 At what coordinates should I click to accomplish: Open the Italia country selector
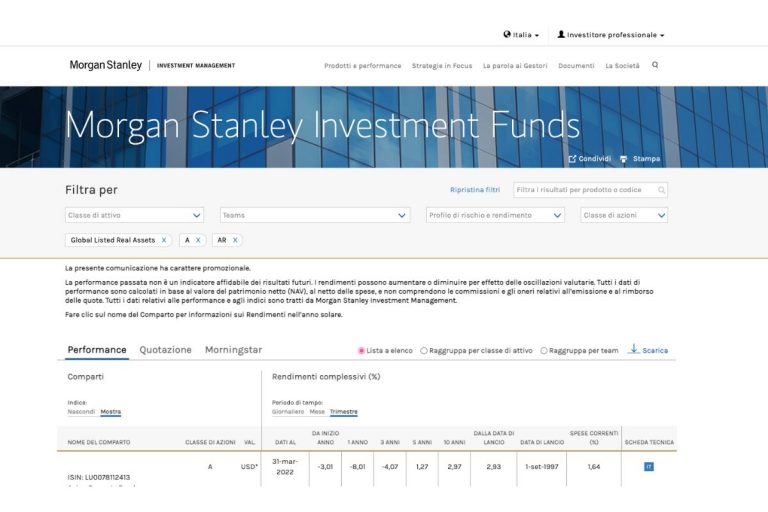521,35
